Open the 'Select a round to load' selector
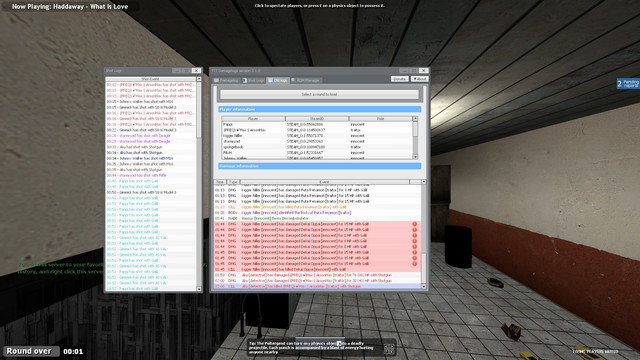The height and width of the screenshot is (360, 640). click(x=320, y=94)
